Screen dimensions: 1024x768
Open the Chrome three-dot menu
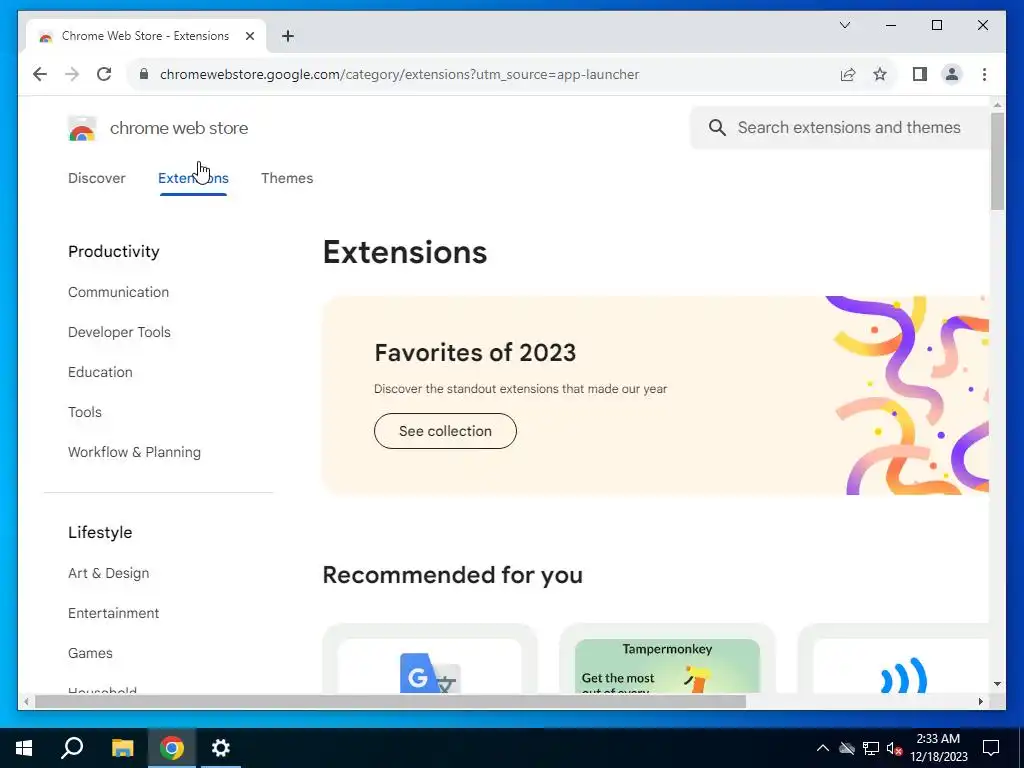pyautogui.click(x=984, y=74)
